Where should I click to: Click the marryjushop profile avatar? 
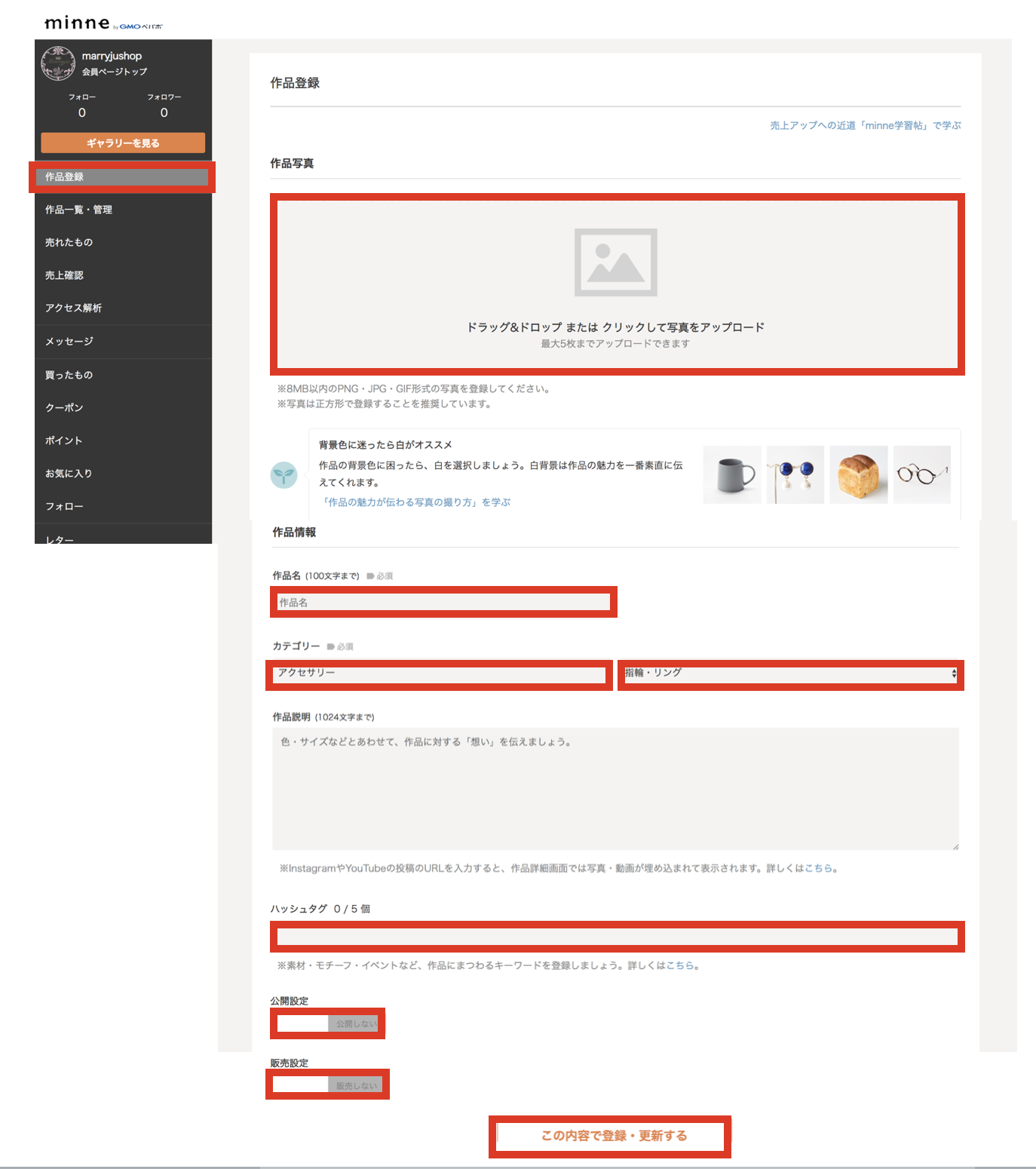point(58,63)
